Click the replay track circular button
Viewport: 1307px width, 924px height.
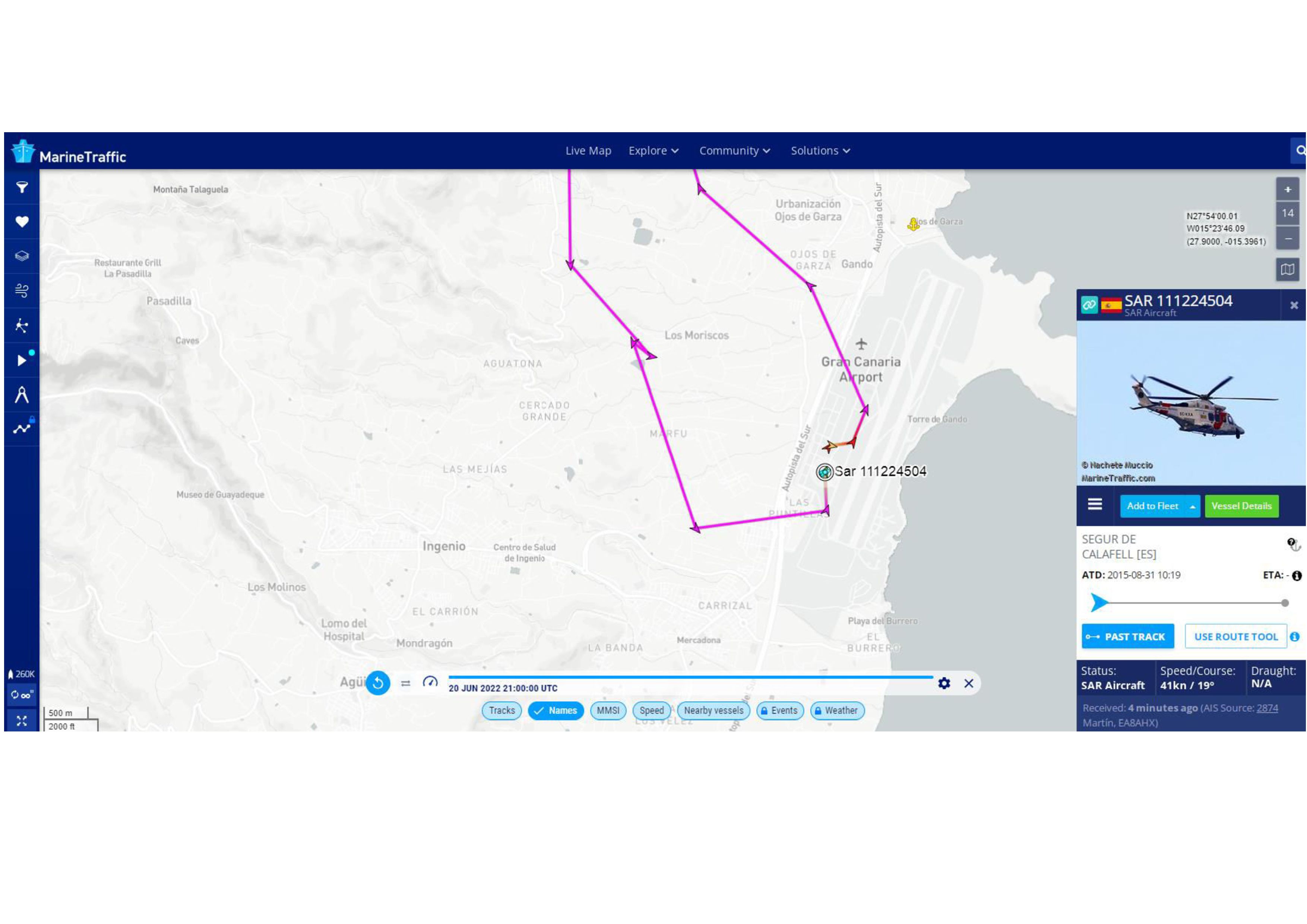pyautogui.click(x=378, y=683)
